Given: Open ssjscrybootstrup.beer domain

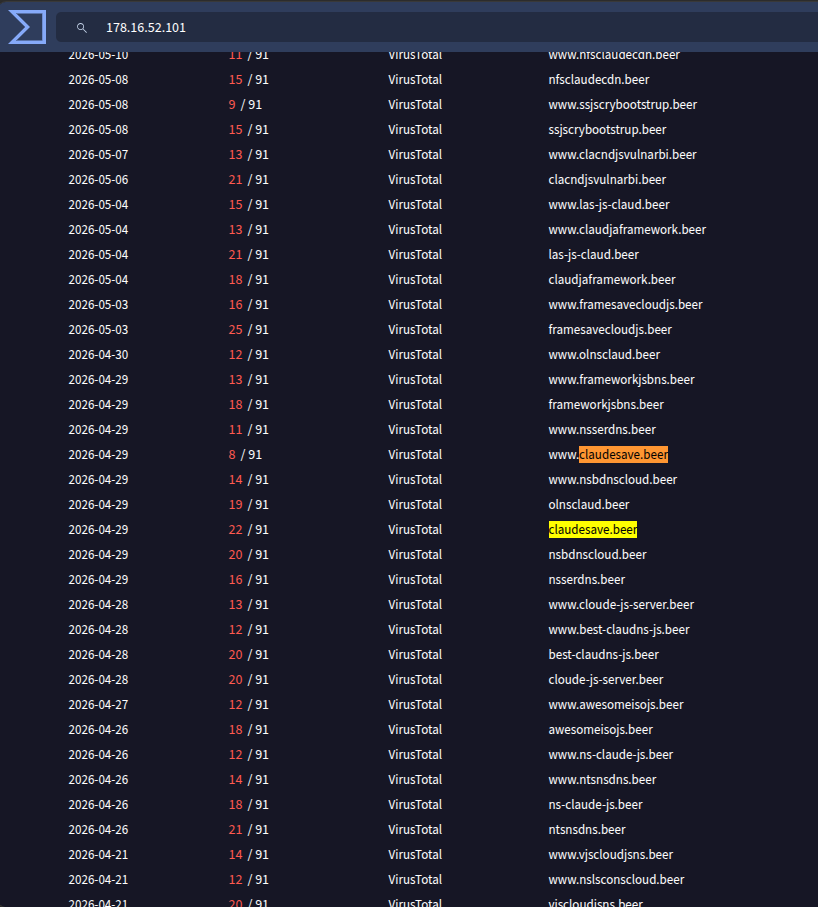Looking at the screenshot, I should click(607, 130).
